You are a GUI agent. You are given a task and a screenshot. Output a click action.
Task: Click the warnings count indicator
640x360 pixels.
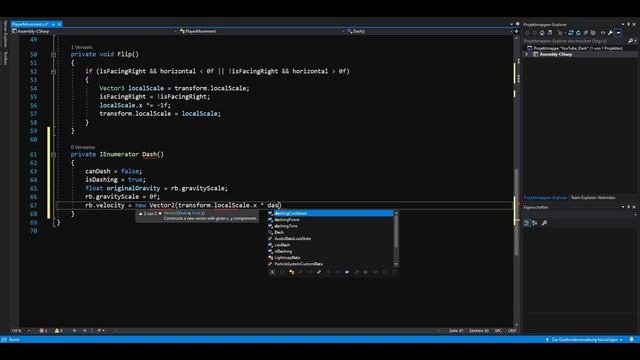click(x=58, y=331)
